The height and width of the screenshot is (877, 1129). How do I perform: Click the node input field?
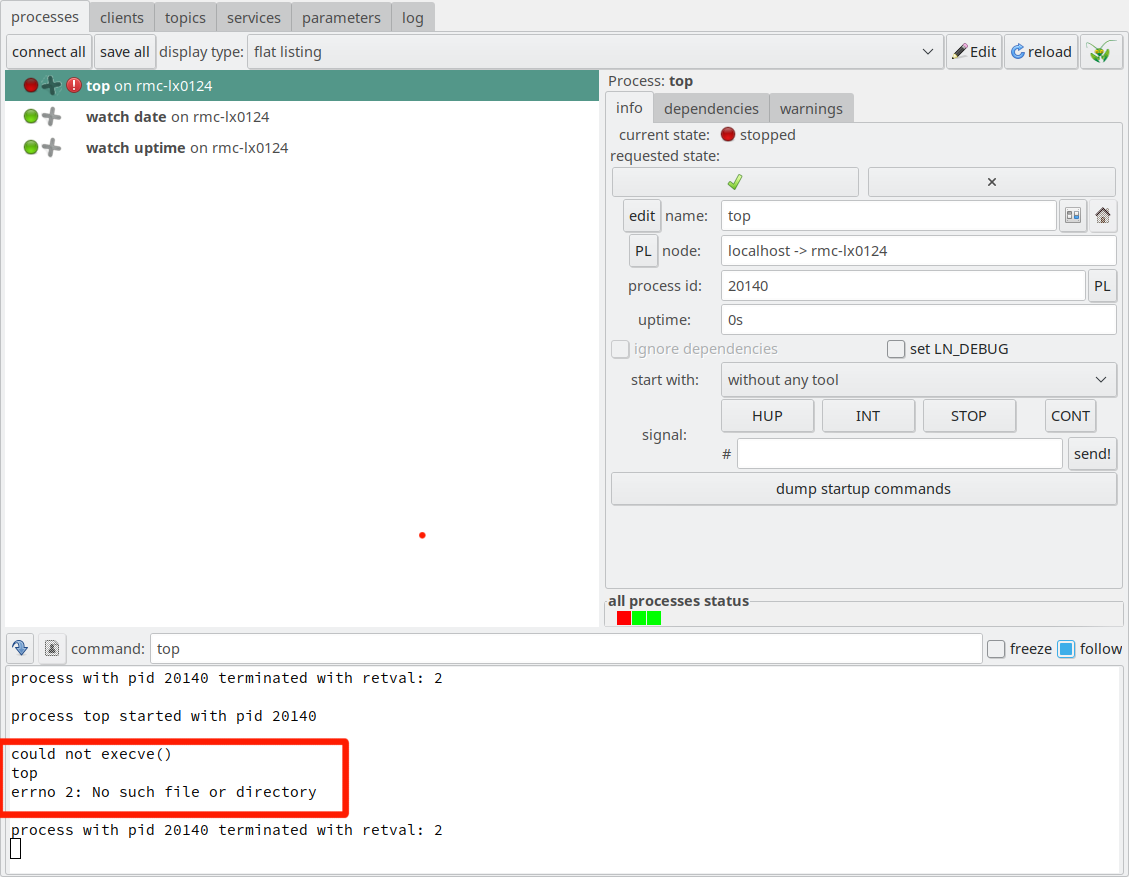(919, 251)
